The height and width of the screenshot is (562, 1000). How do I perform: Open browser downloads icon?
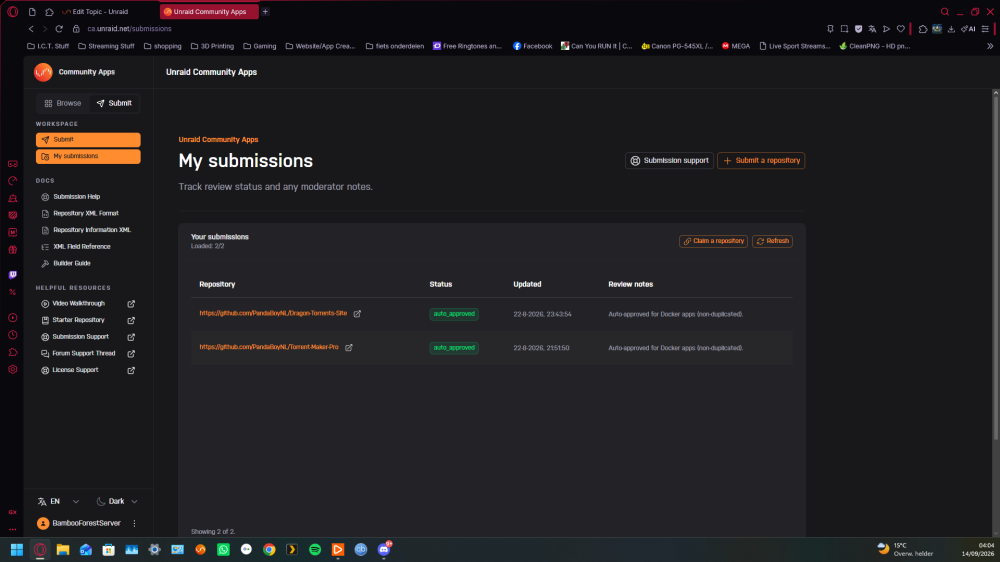click(951, 29)
